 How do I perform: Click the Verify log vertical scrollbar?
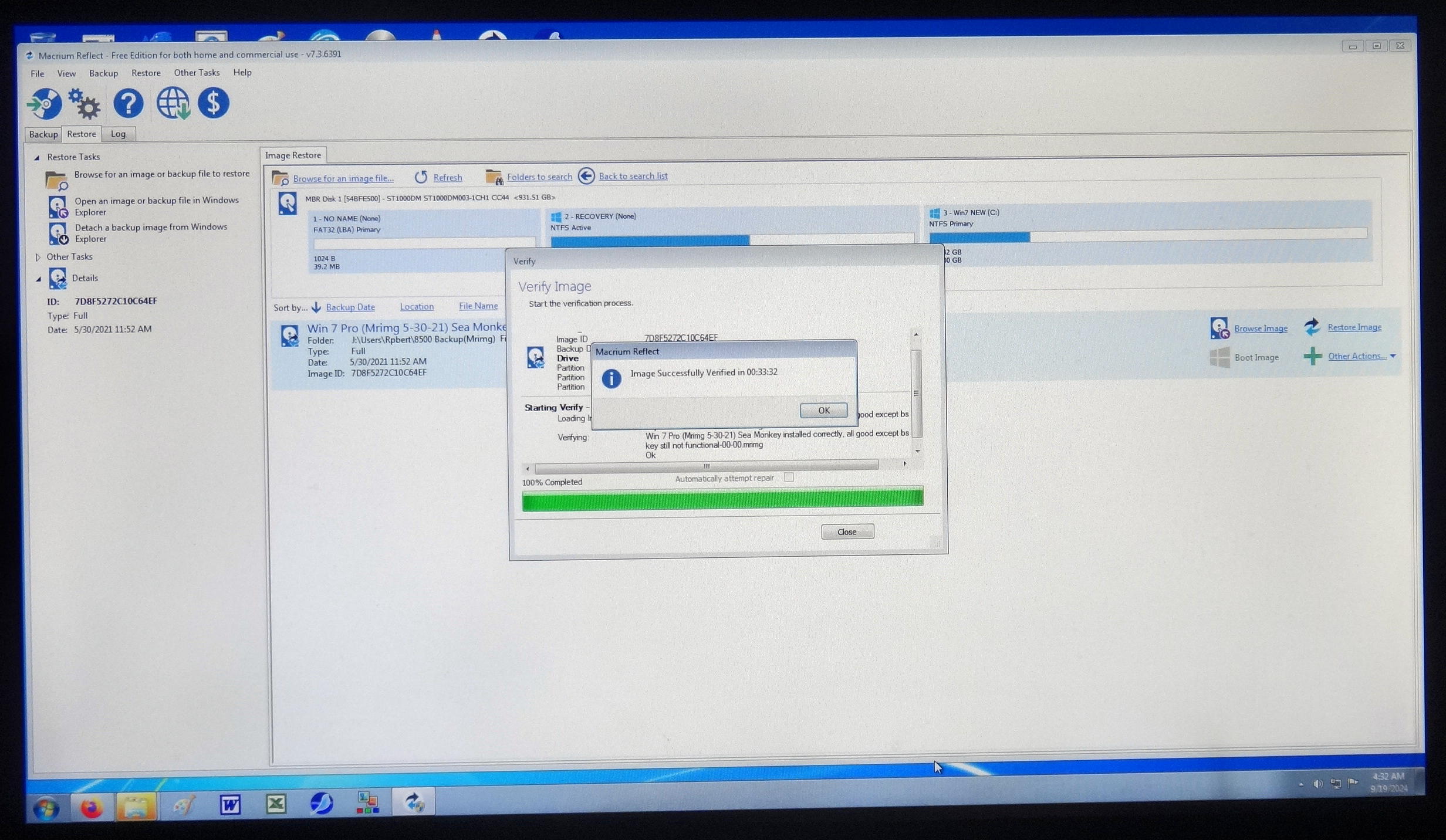click(916, 392)
